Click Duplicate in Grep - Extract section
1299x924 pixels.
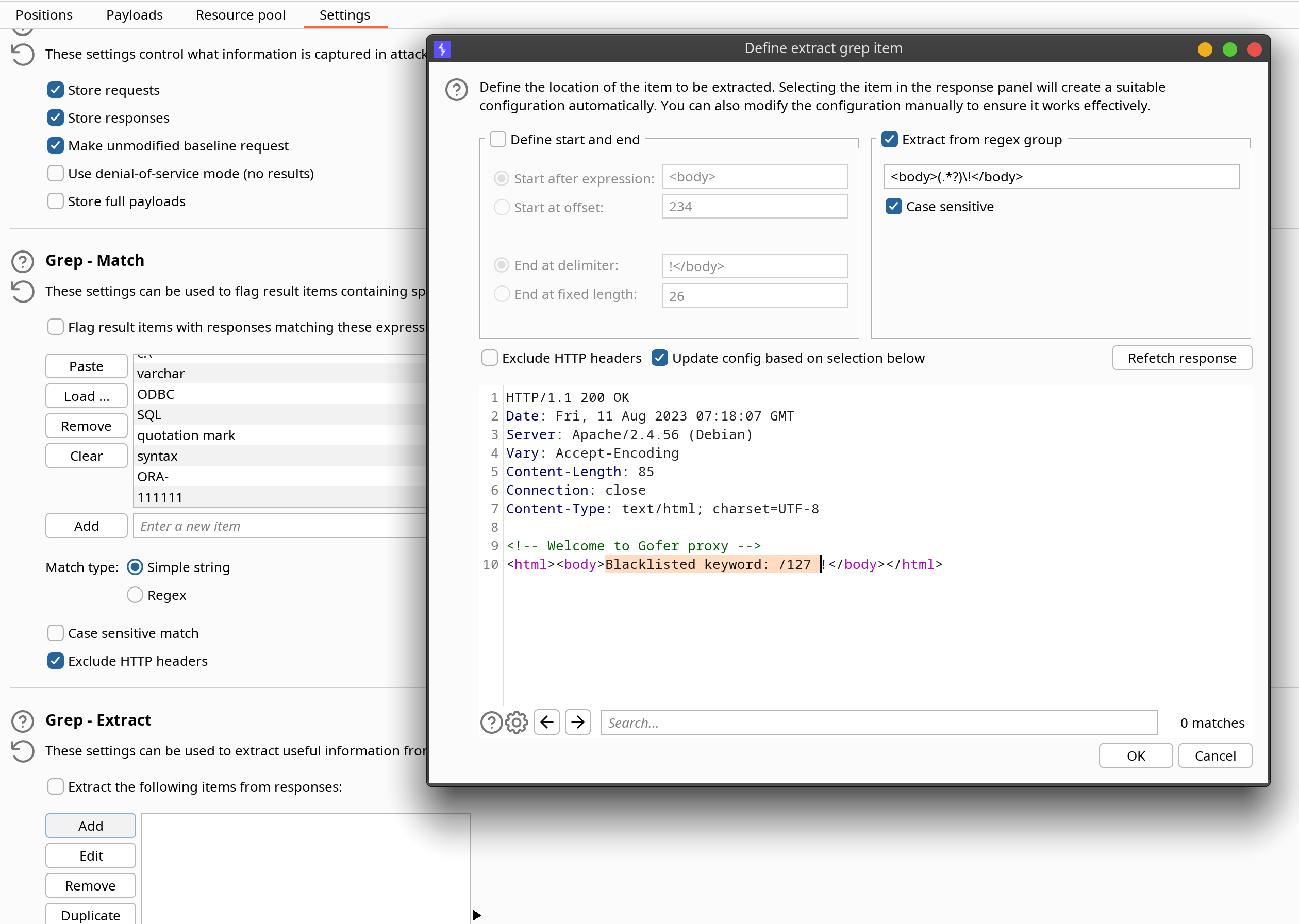point(91,914)
